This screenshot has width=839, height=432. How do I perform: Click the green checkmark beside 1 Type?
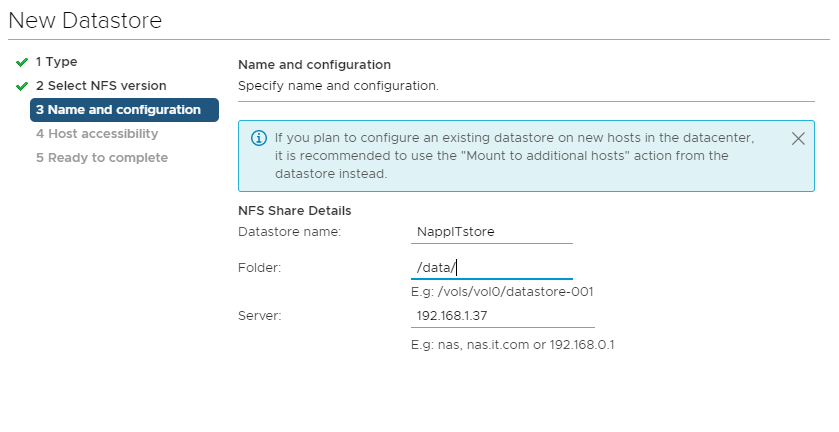(x=22, y=63)
